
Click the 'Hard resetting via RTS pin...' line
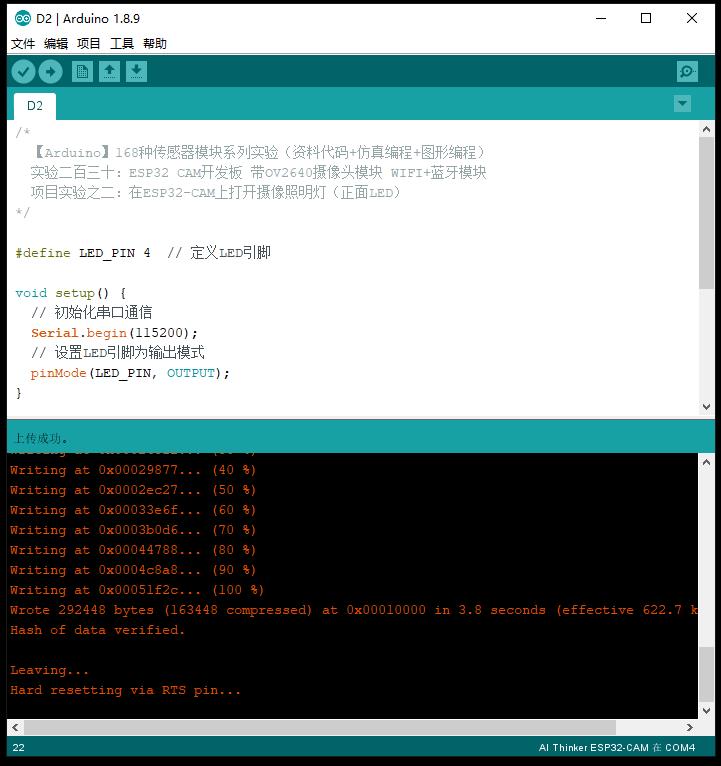[126, 690]
